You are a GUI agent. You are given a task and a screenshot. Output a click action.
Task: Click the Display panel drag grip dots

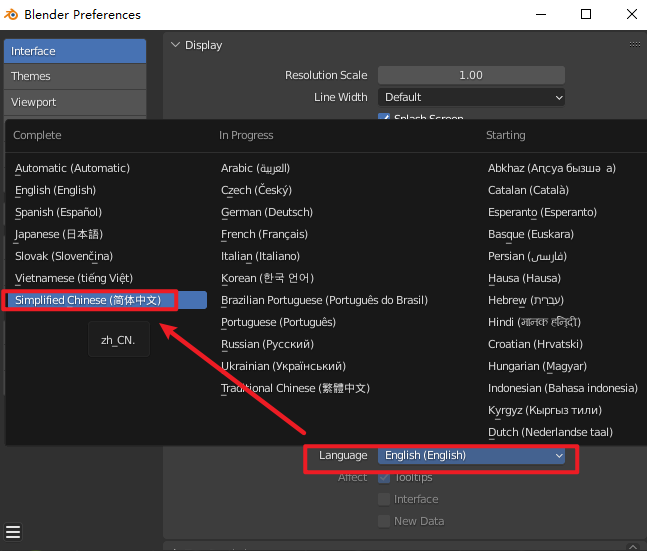point(634,45)
